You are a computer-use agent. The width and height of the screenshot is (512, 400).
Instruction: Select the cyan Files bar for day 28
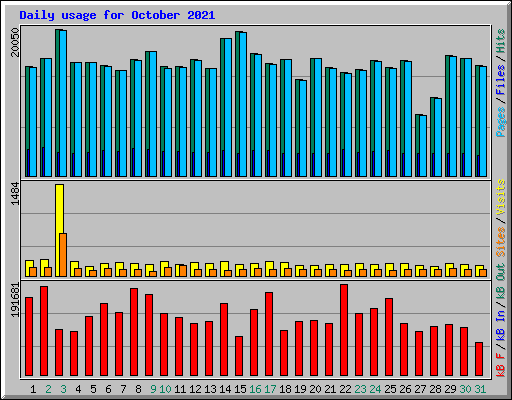(x=438, y=137)
